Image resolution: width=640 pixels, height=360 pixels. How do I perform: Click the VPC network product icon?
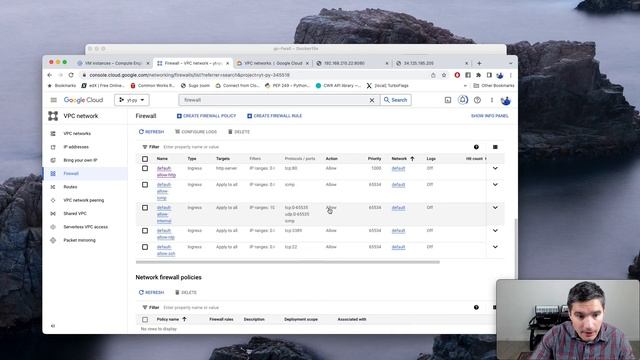[x=53, y=116]
